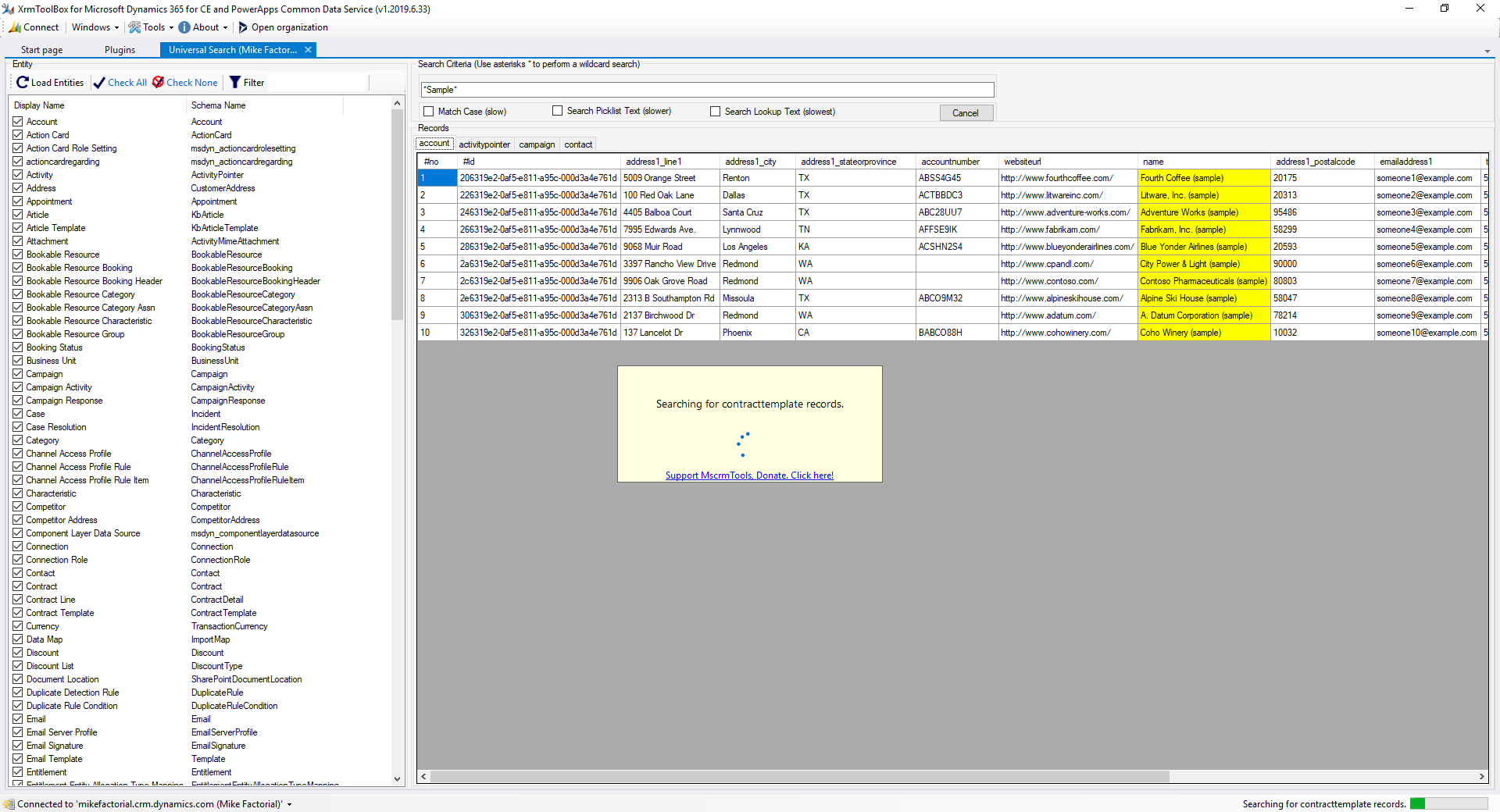Click the Check All checkmark icon
The height and width of the screenshot is (812, 1500).
coord(99,83)
